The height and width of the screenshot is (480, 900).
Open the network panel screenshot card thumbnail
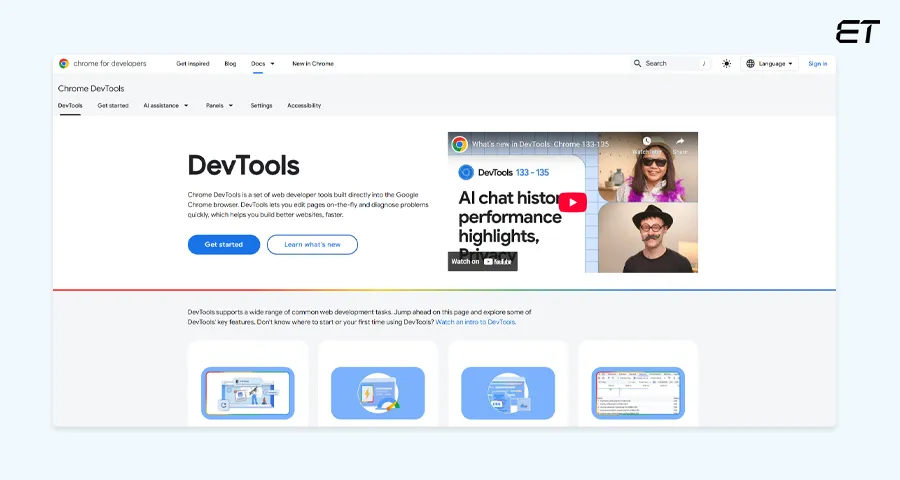click(x=638, y=393)
